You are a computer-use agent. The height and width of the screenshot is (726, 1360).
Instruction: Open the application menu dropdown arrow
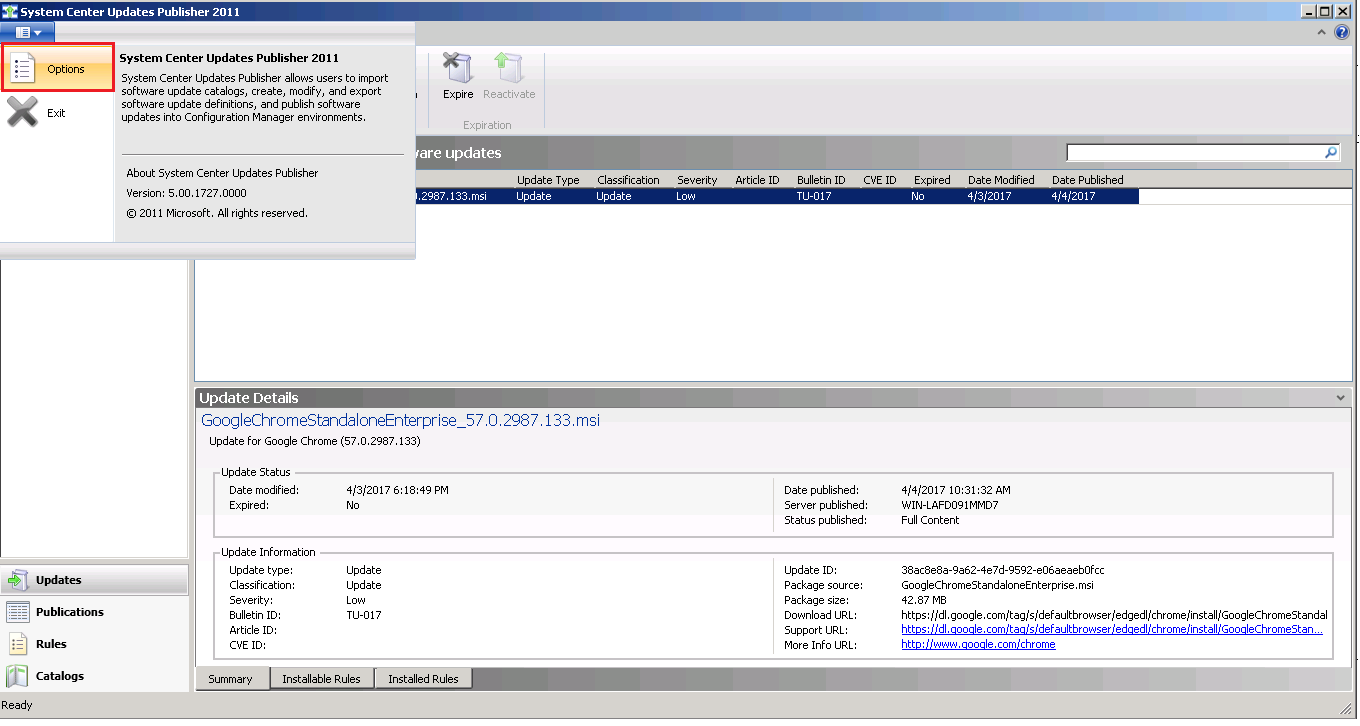point(37,31)
